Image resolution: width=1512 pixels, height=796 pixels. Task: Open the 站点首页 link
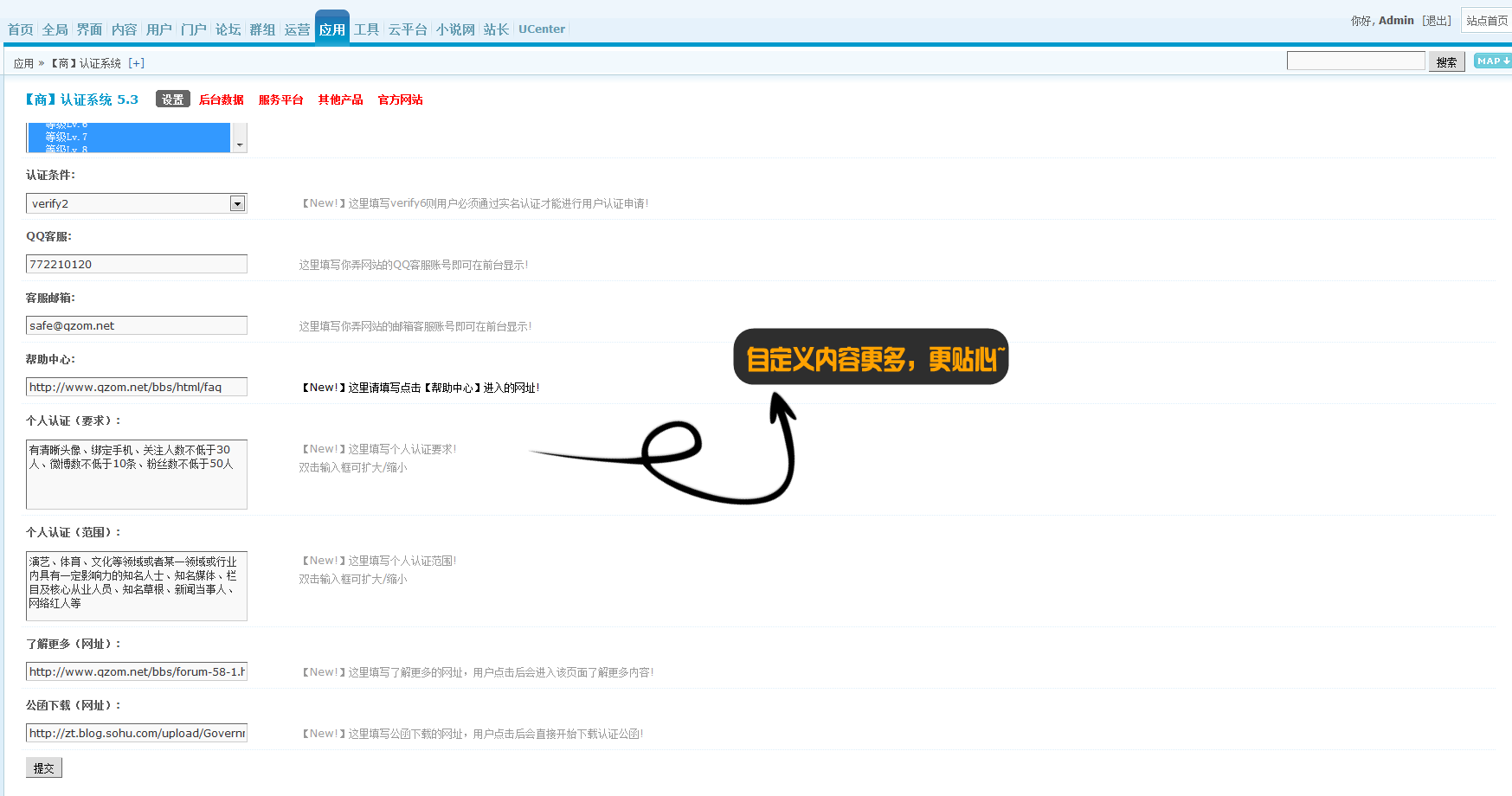(x=1487, y=20)
